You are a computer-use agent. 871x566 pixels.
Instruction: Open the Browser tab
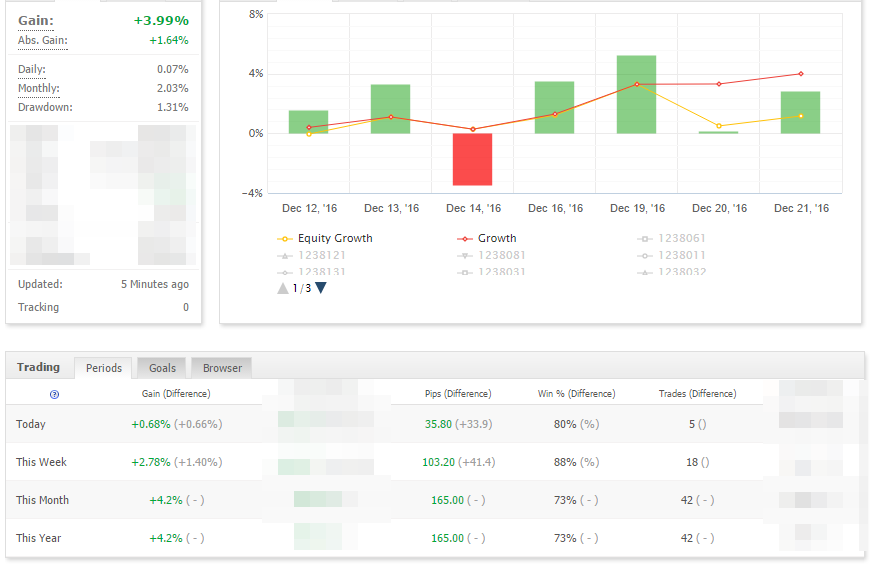click(x=222, y=368)
